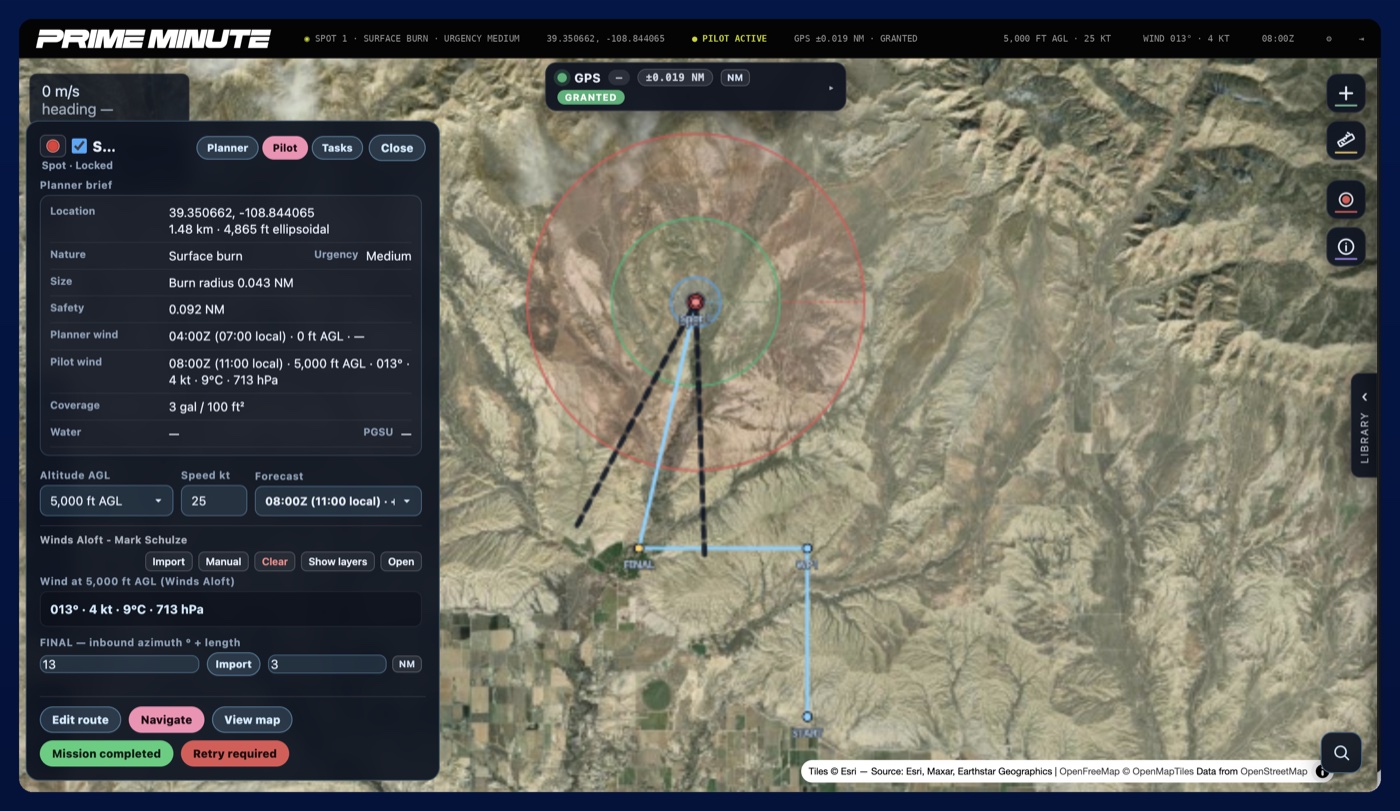This screenshot has width=1400, height=811.
Task: Close the spot panel
Action: click(x=397, y=148)
